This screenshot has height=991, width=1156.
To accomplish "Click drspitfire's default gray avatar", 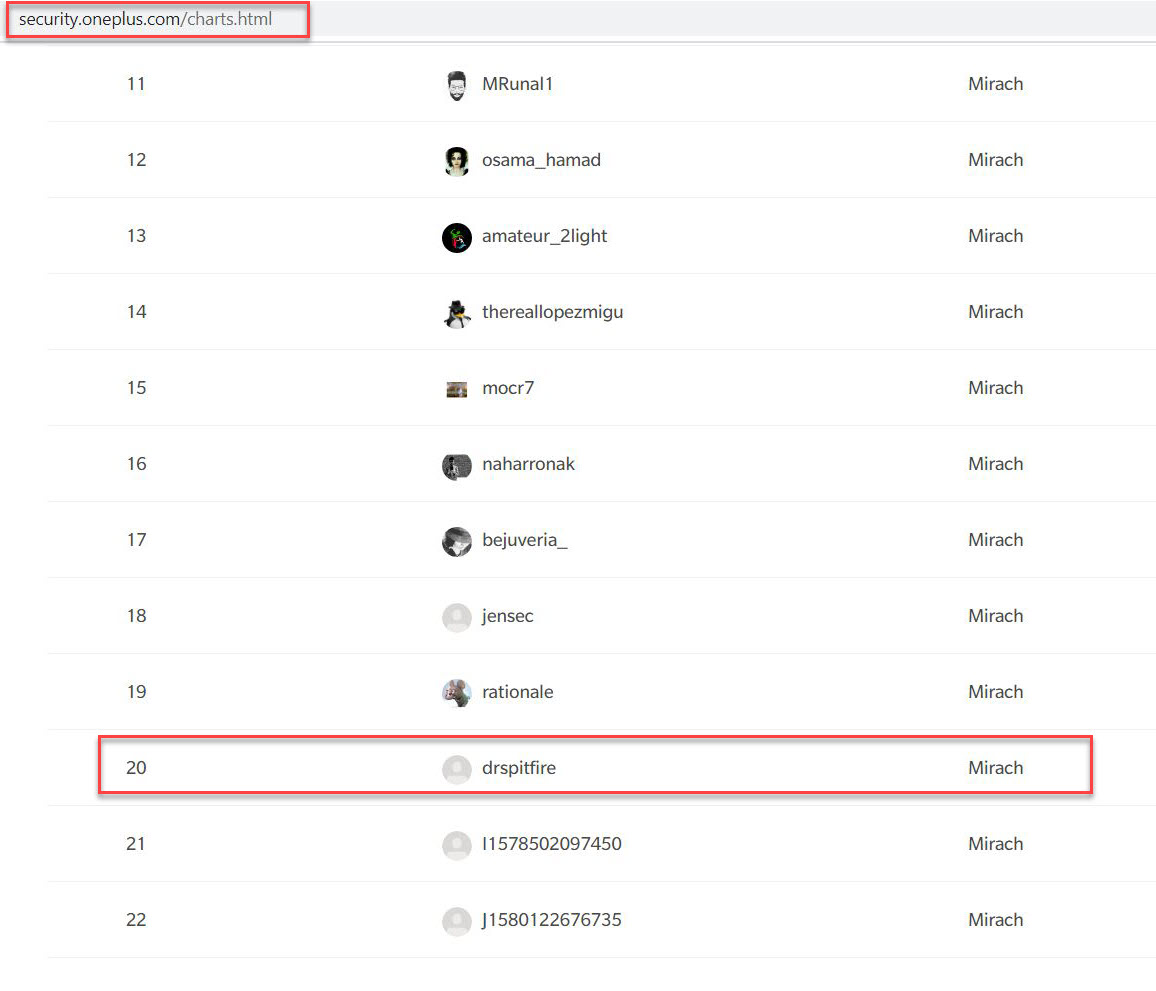I will tap(456, 769).
